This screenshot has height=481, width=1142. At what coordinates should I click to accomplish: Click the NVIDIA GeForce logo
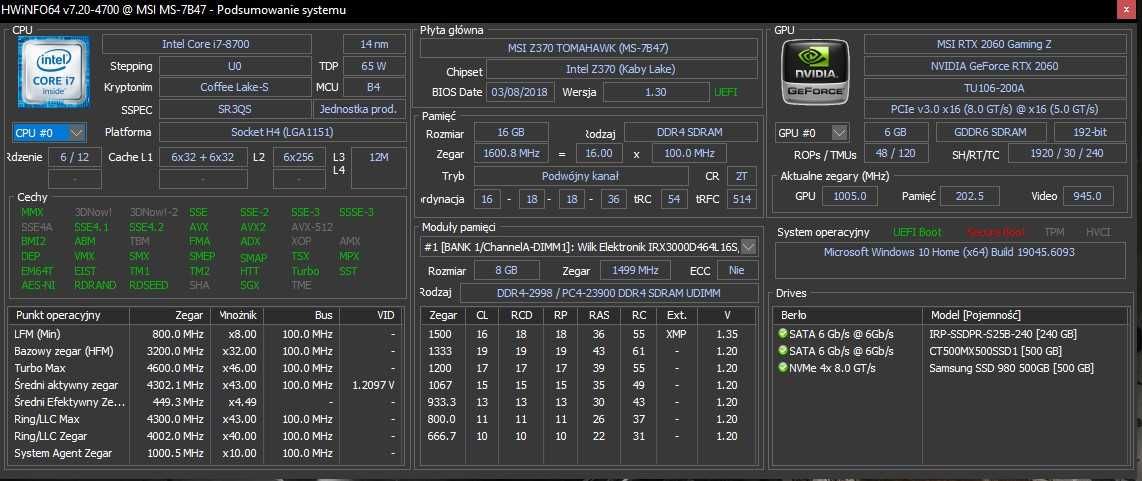(815, 71)
